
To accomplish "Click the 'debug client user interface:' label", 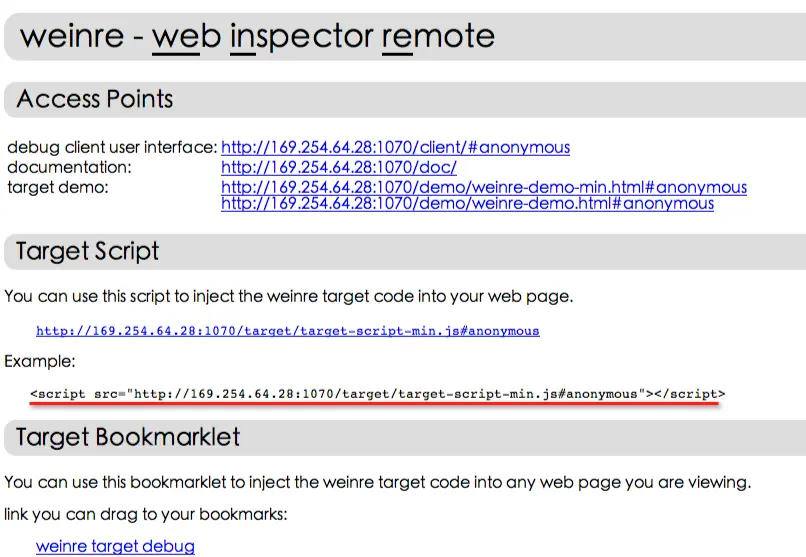I will pyautogui.click(x=112, y=147).
